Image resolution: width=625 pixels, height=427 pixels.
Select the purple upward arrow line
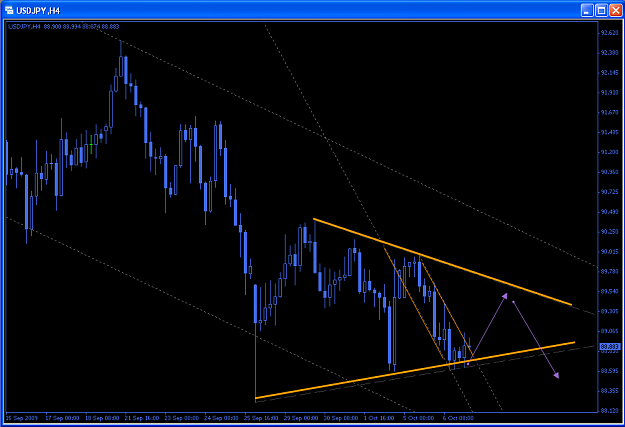coord(487,329)
